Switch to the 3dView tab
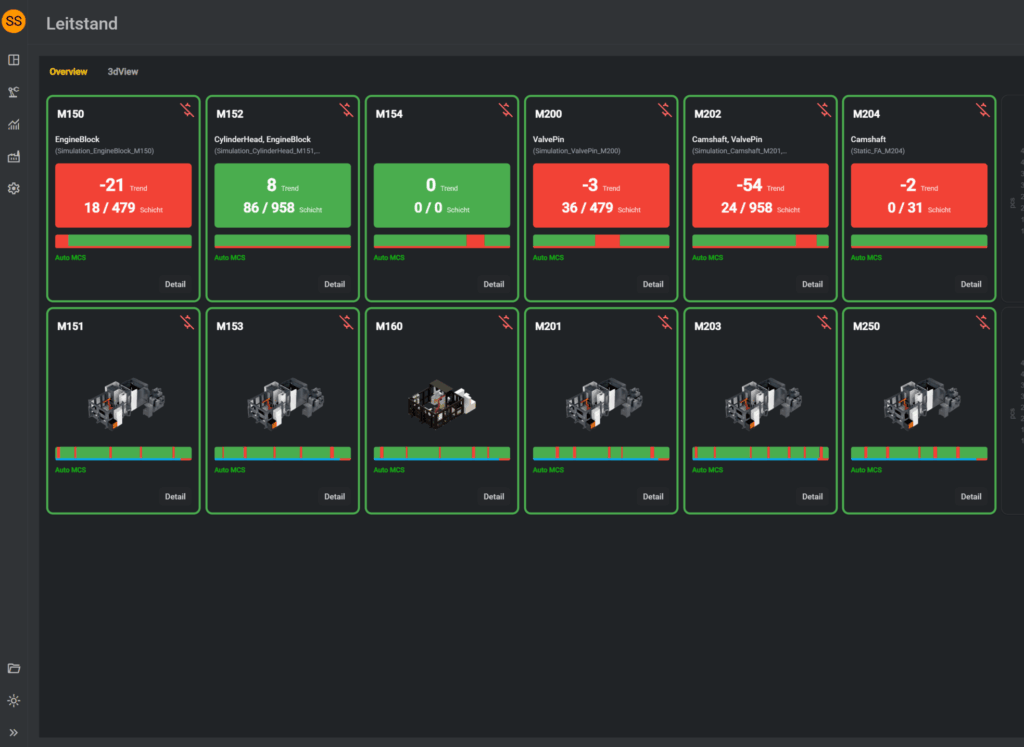 pos(123,72)
